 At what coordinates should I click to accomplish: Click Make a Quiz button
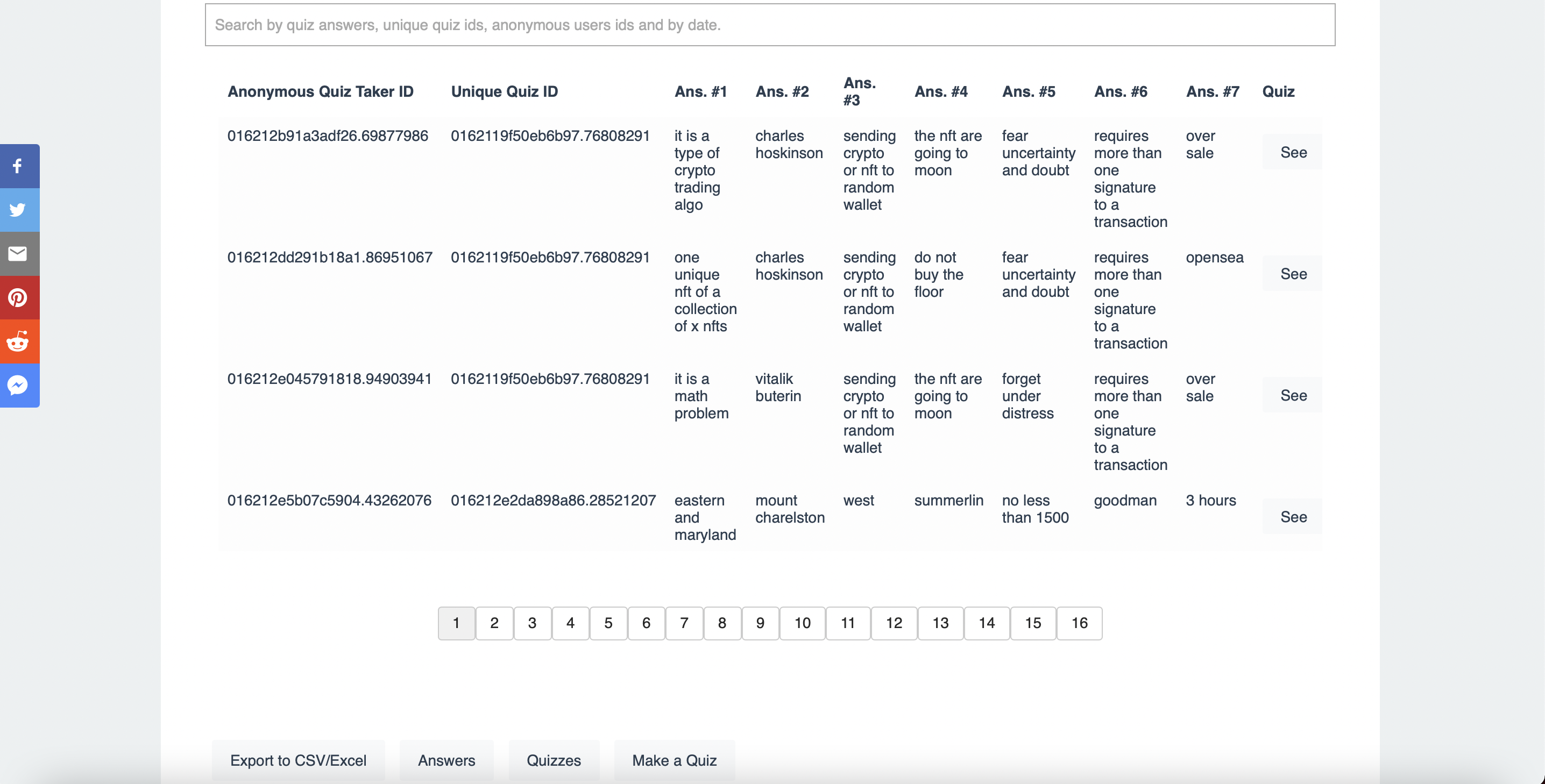click(x=674, y=760)
